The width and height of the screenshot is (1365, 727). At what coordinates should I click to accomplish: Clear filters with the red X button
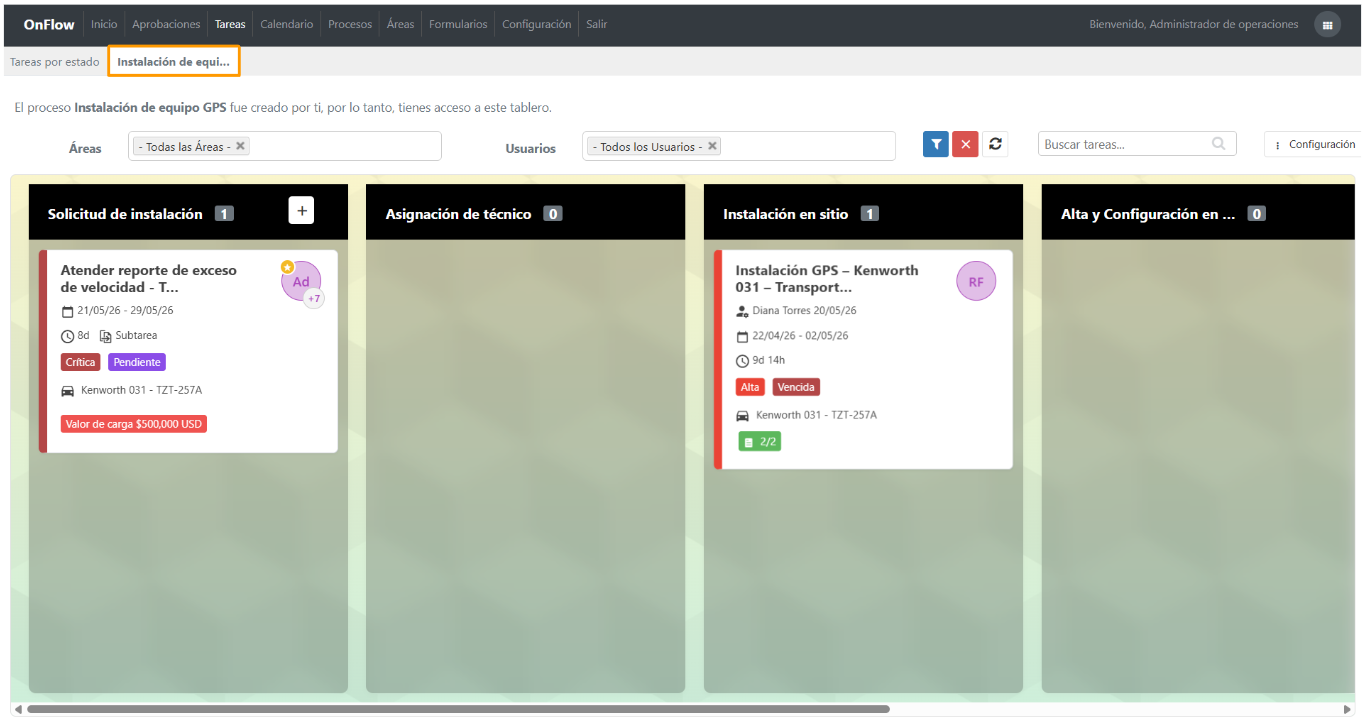(965, 144)
